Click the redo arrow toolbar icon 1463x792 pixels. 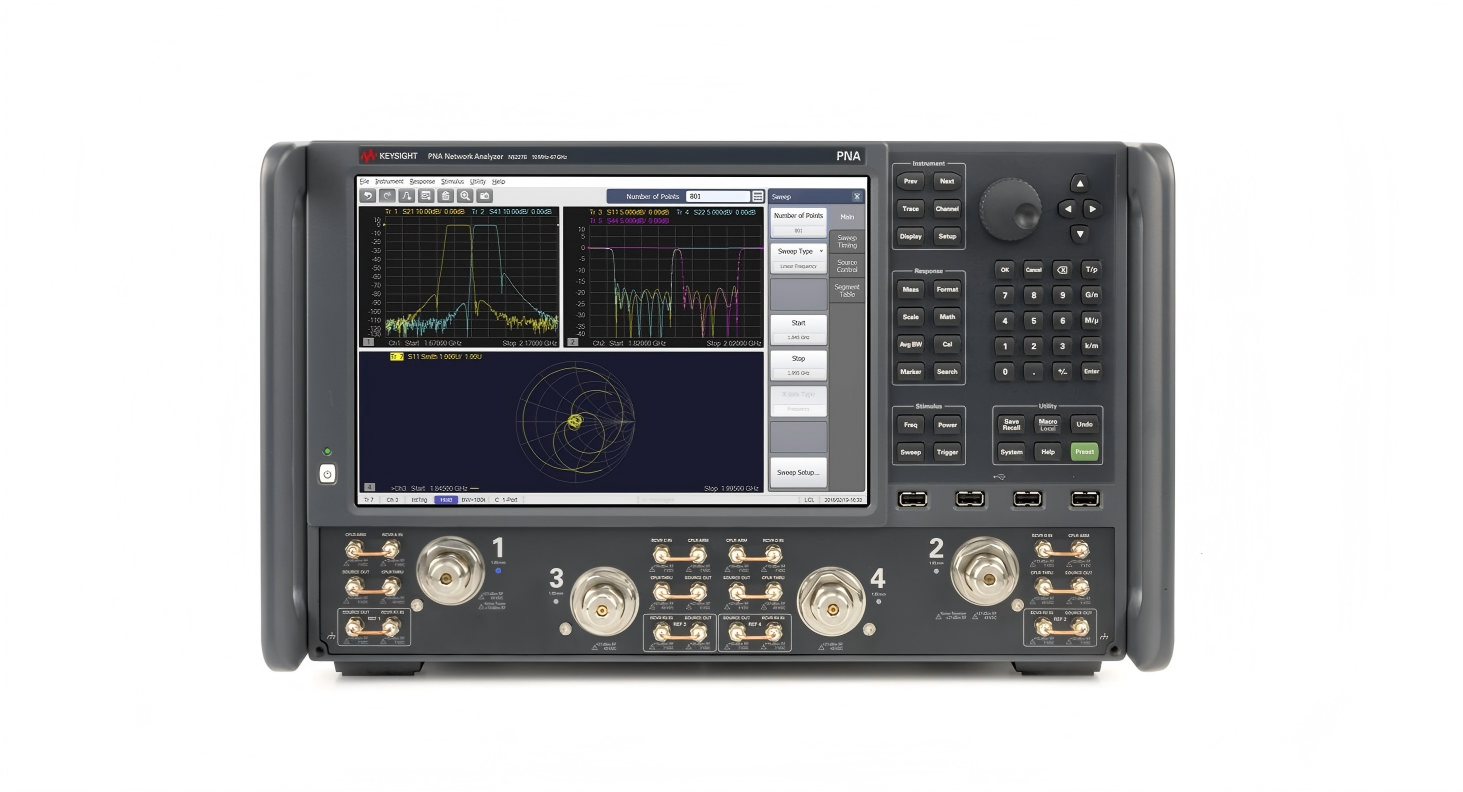coord(387,197)
